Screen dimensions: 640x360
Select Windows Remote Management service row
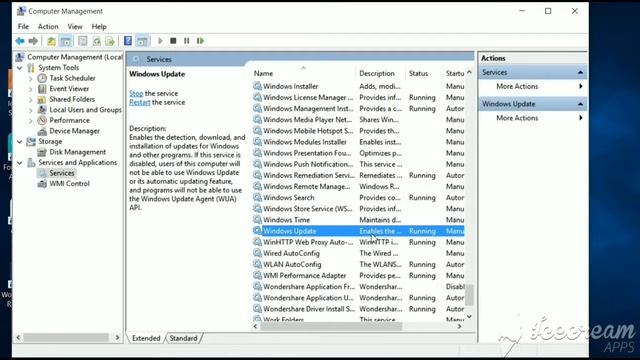coord(358,187)
